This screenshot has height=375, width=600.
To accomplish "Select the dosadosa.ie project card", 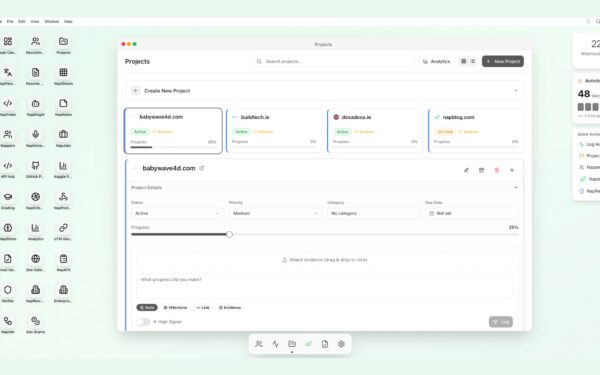I will point(375,131).
